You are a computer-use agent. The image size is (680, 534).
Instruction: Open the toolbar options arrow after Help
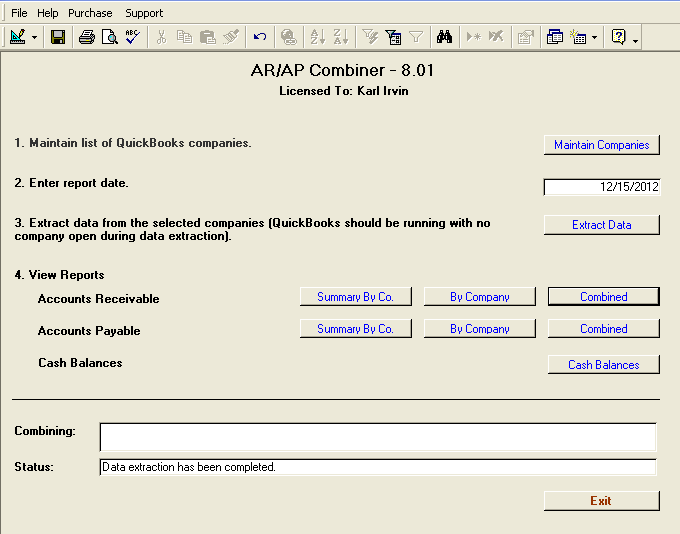coord(635,41)
